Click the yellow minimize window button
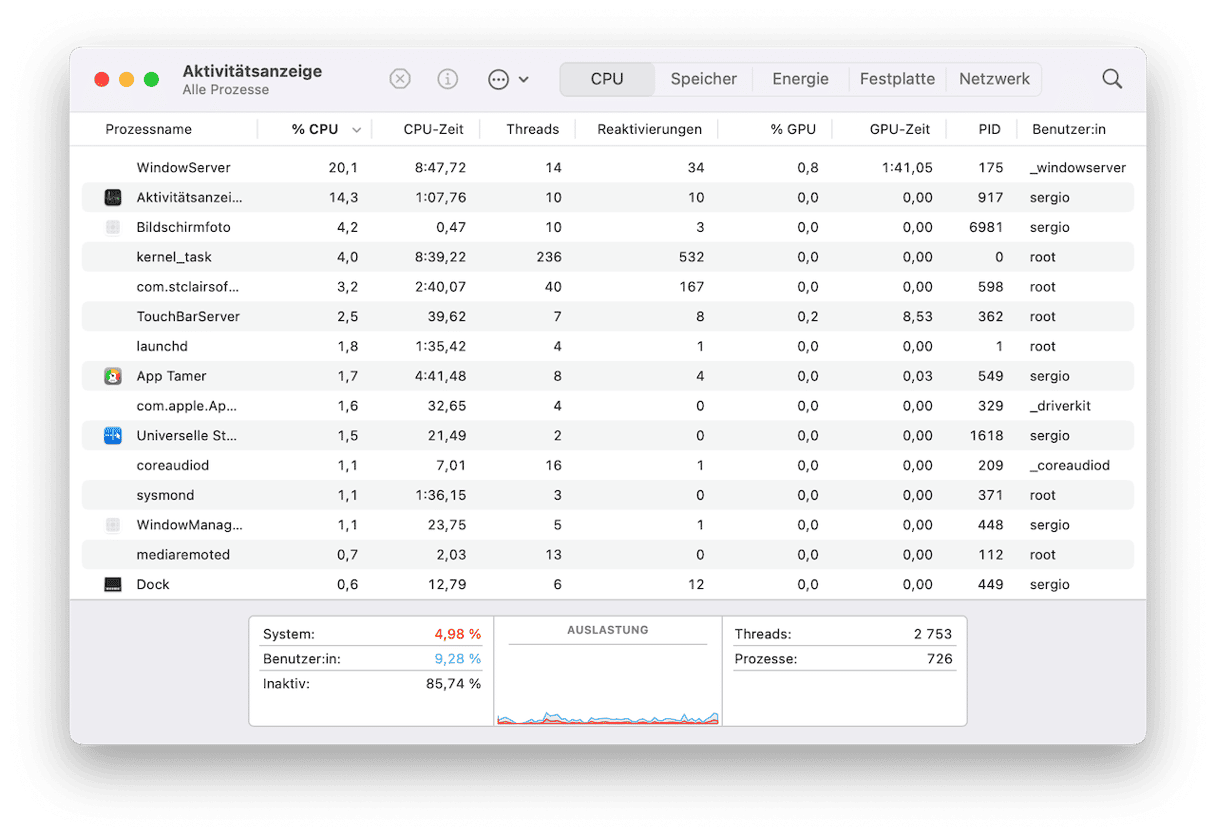The image size is (1216, 836). 126,79
